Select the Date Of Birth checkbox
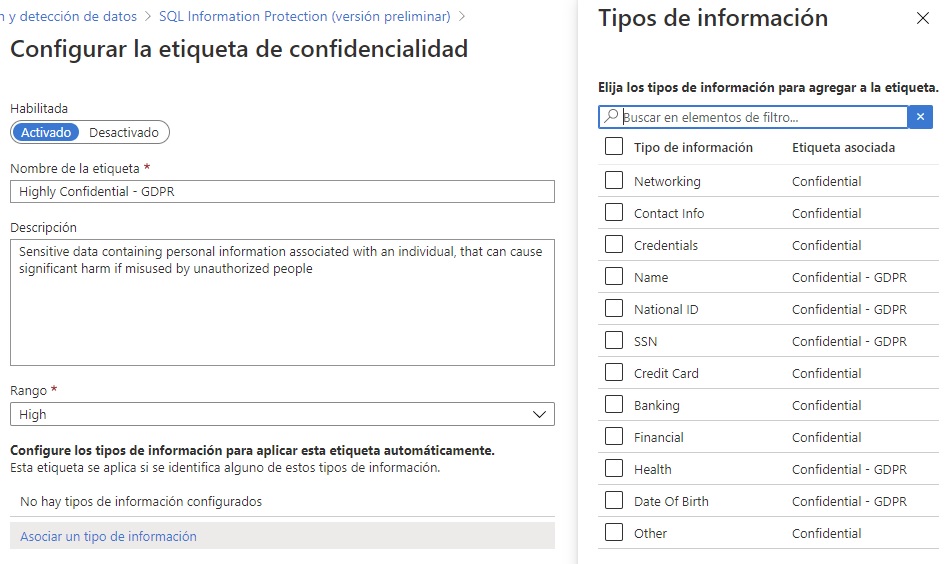Image resolution: width=948 pixels, height=564 pixels. click(x=614, y=501)
